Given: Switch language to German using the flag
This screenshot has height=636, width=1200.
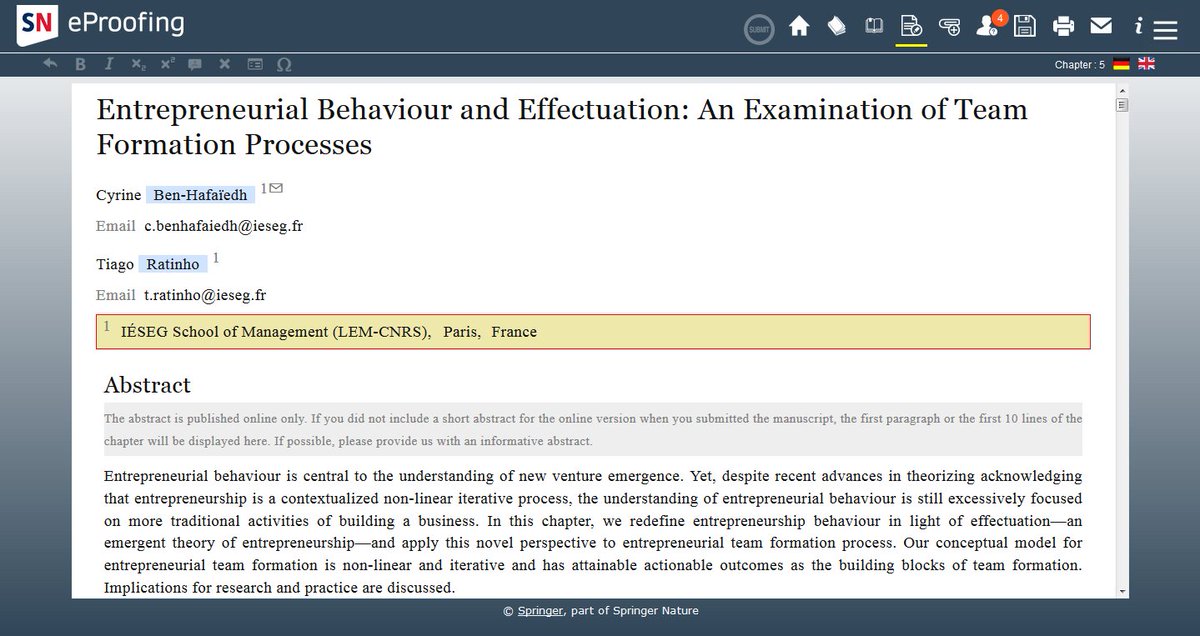Looking at the screenshot, I should pos(1121,64).
